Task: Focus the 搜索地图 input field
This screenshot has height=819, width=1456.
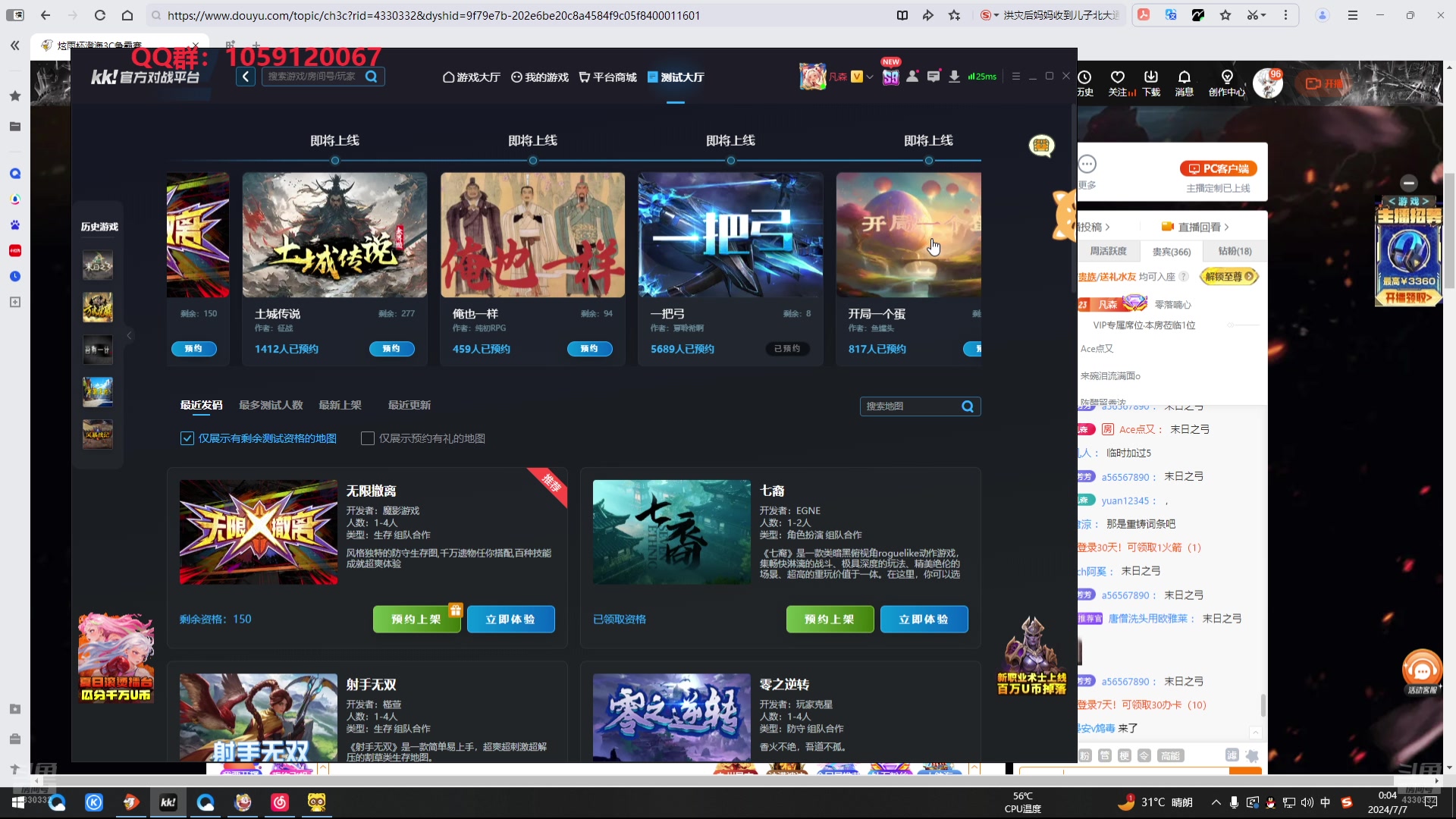Action: click(910, 406)
